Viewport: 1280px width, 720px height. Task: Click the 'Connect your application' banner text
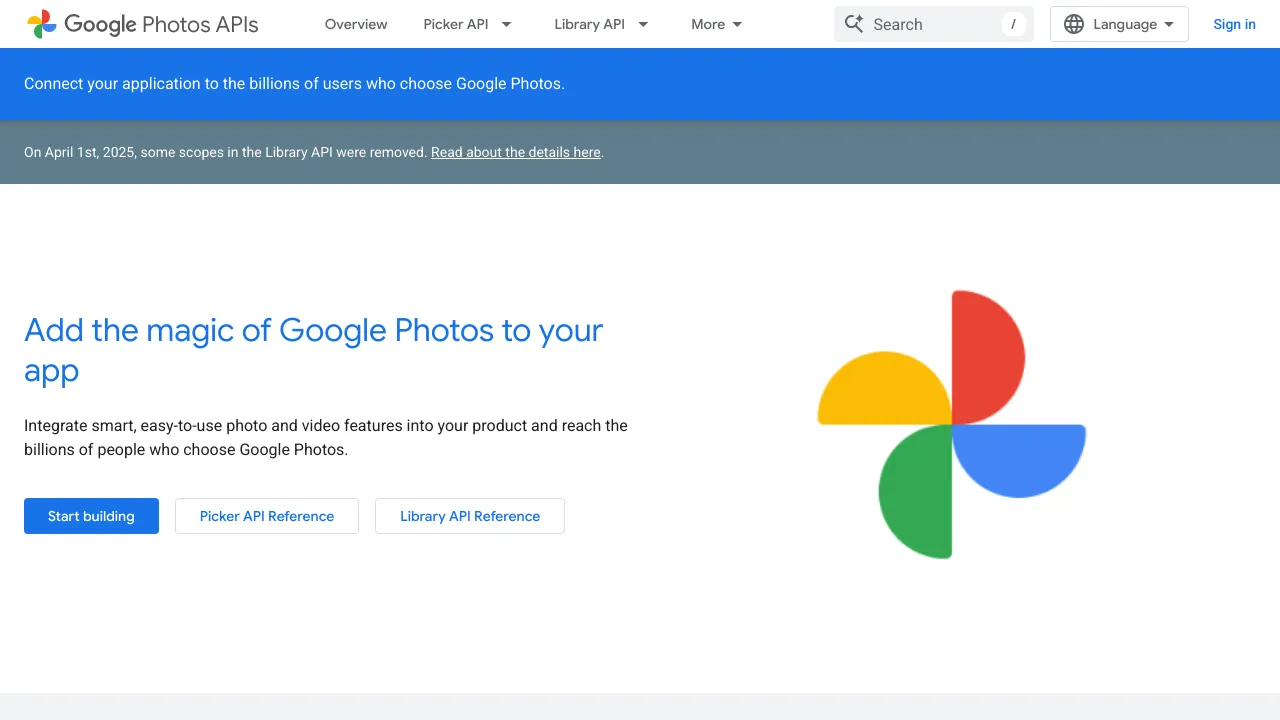tap(294, 84)
